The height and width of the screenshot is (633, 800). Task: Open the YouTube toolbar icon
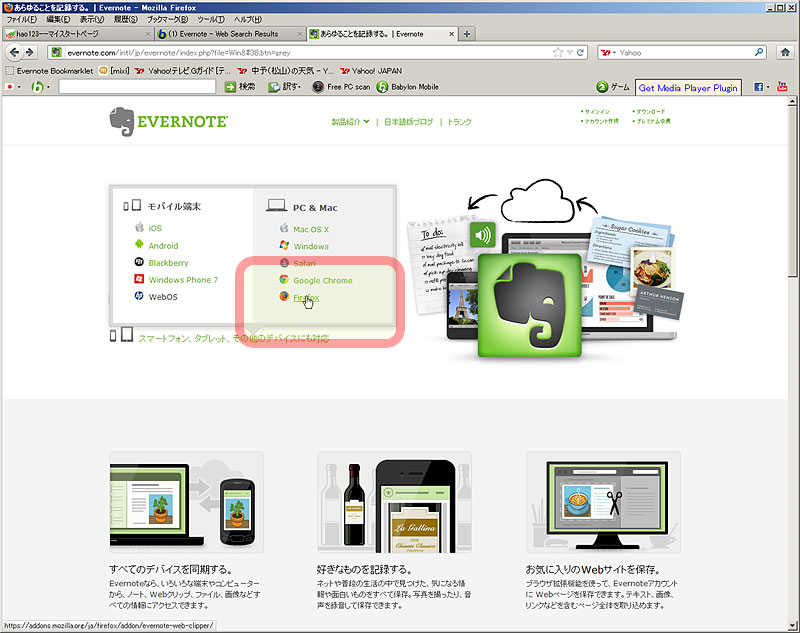[782, 87]
